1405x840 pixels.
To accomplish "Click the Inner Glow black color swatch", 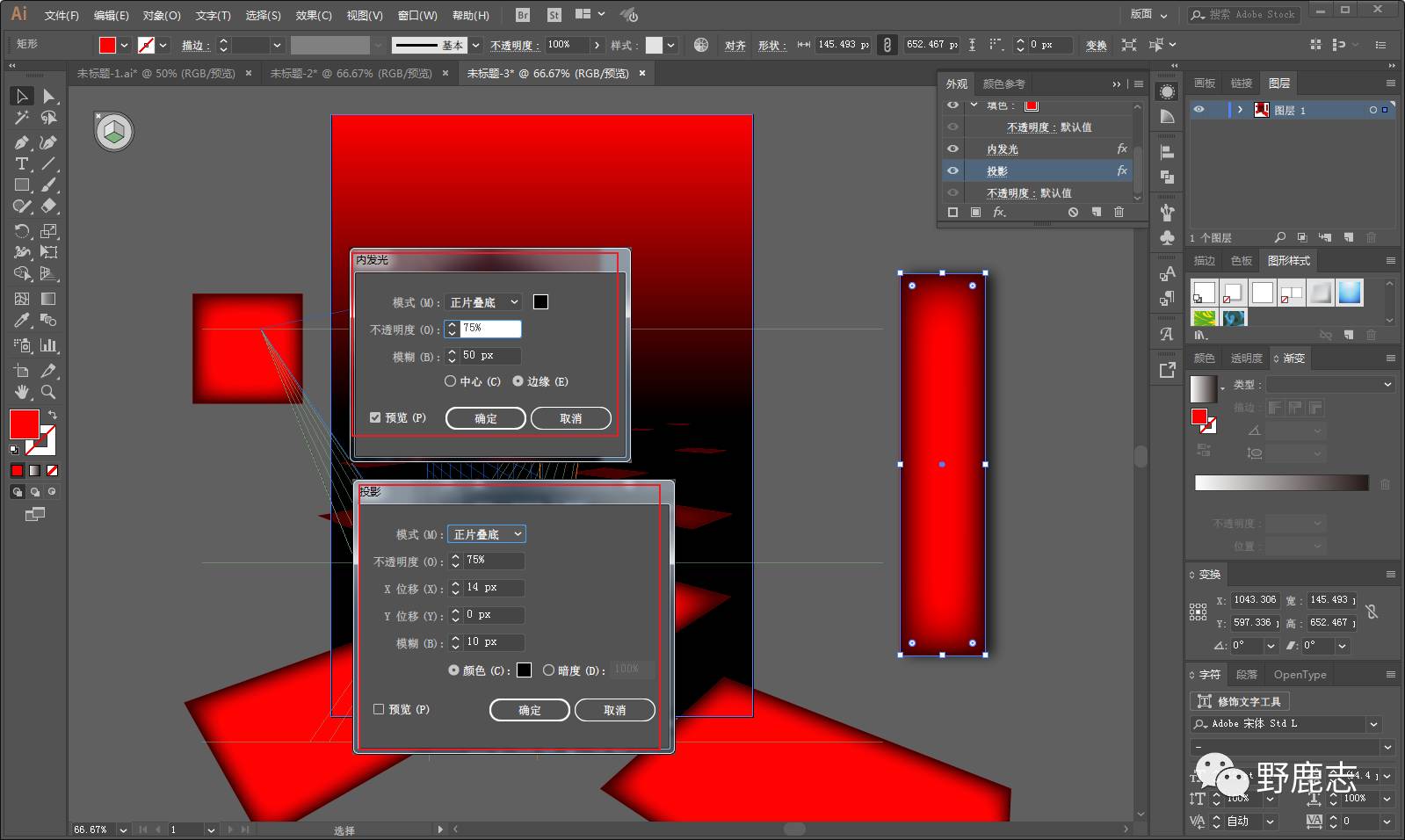I will pos(540,302).
